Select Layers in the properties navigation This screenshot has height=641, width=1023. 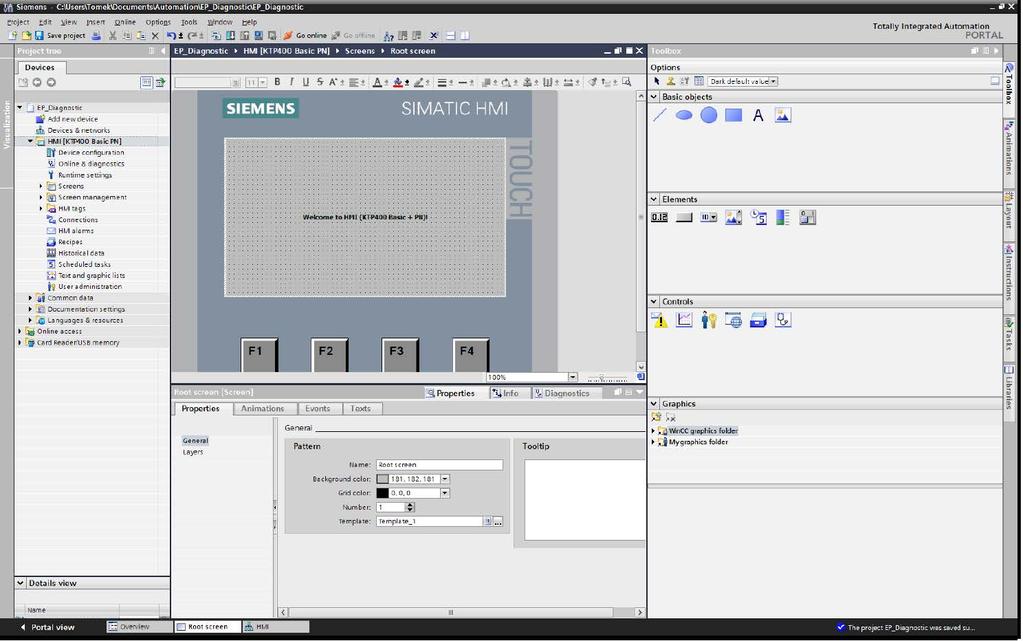point(192,452)
